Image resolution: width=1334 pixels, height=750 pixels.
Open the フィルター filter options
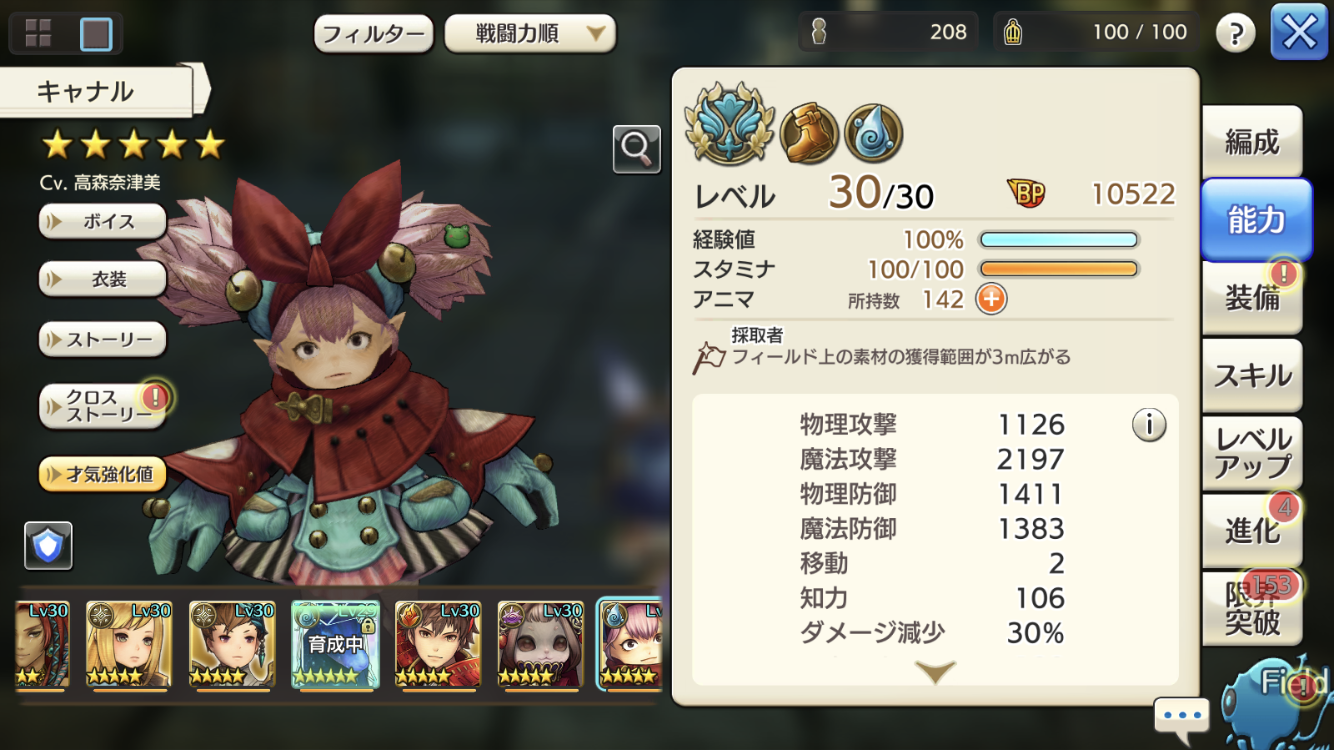374,34
